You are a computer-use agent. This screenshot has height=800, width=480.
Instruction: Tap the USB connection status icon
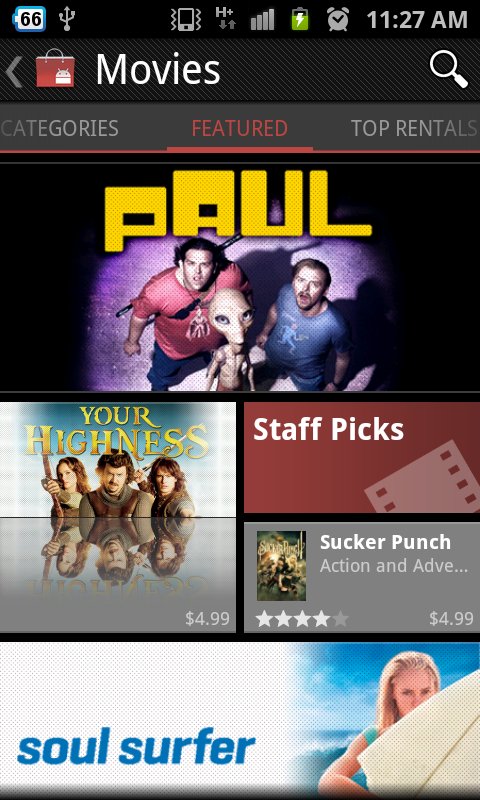click(x=67, y=19)
